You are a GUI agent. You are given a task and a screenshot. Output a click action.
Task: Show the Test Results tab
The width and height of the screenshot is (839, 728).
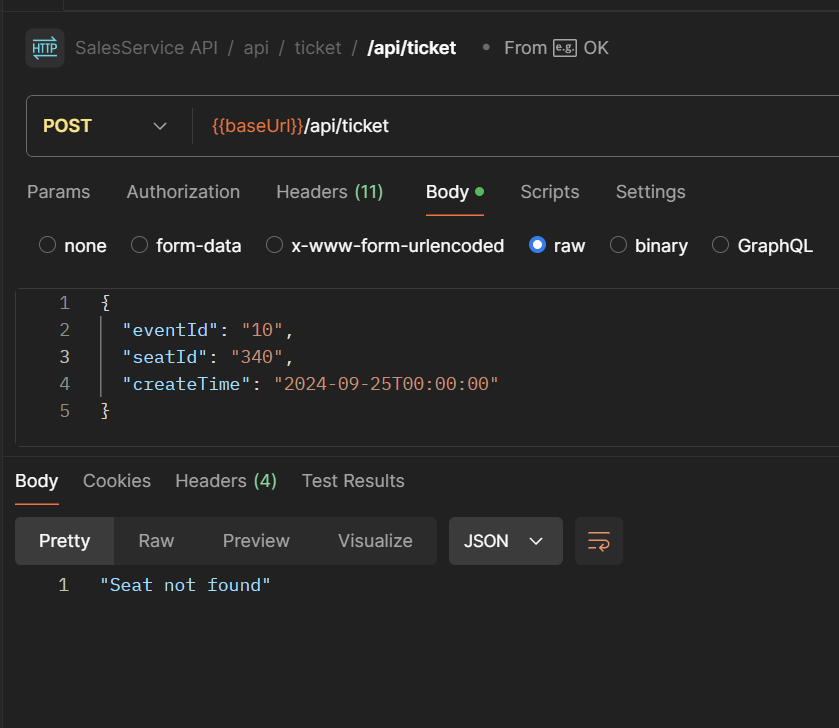(353, 481)
